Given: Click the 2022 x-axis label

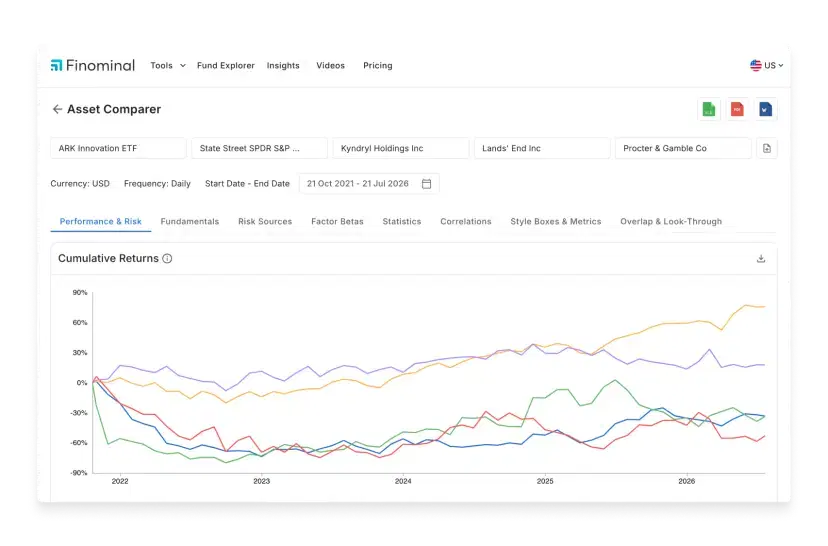Looking at the screenshot, I should 120,482.
